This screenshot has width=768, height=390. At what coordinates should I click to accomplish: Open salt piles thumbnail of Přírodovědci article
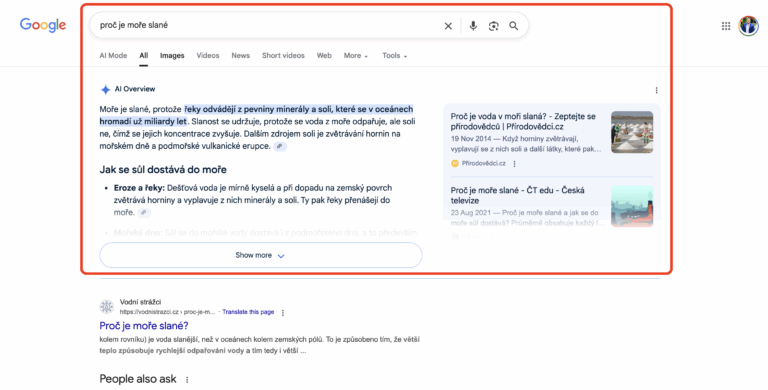click(632, 132)
